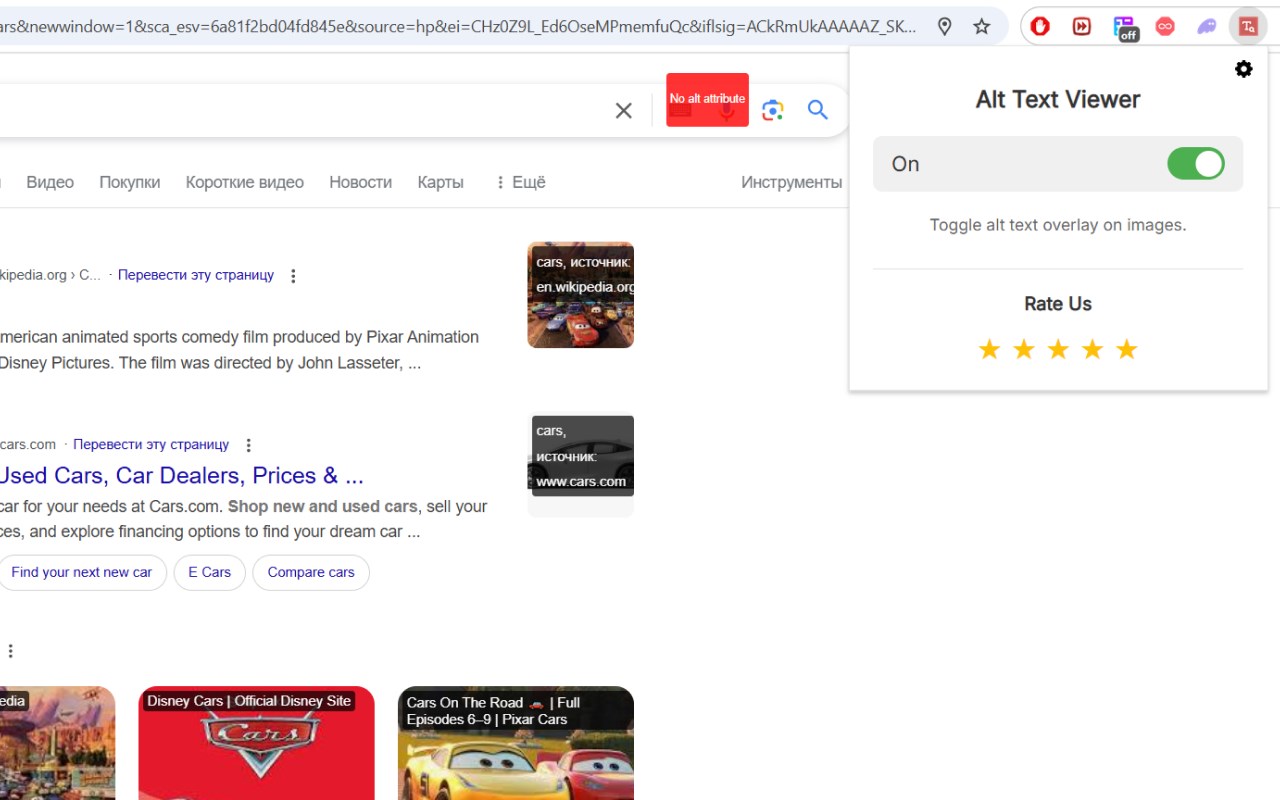Click the red infinity extension icon
This screenshot has width=1280, height=800.
1165,27
